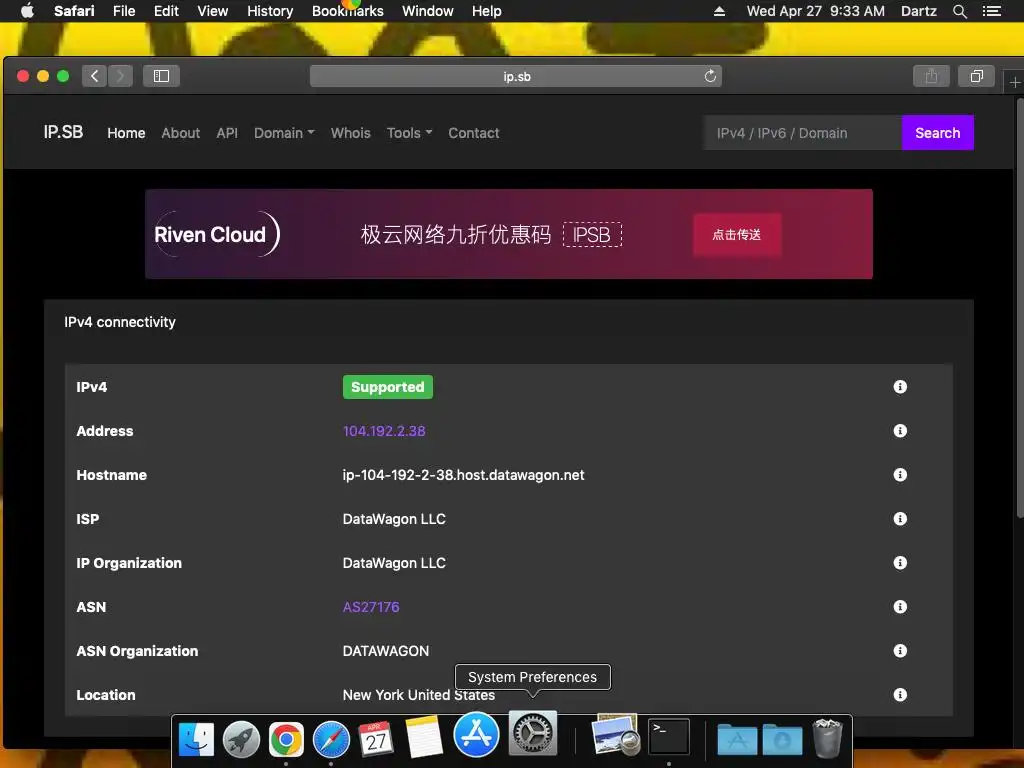
Task: Open the Contact nav link
Action: click(473, 133)
